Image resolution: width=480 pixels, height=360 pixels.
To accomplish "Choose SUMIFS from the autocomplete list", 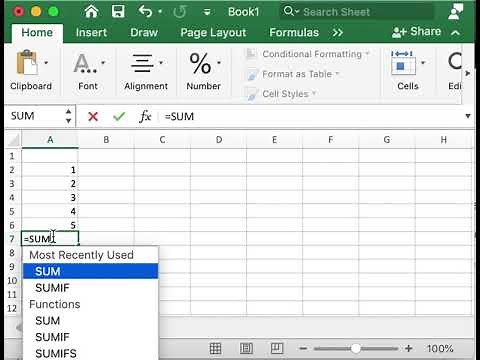I will [x=90, y=353].
